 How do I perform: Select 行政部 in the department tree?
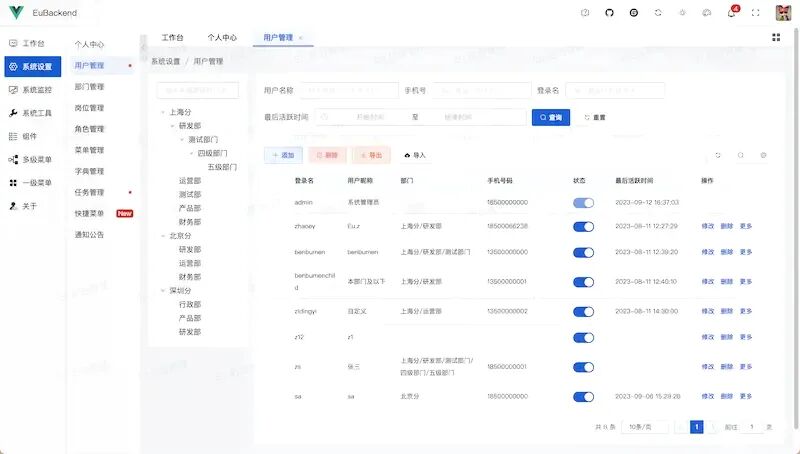point(190,305)
